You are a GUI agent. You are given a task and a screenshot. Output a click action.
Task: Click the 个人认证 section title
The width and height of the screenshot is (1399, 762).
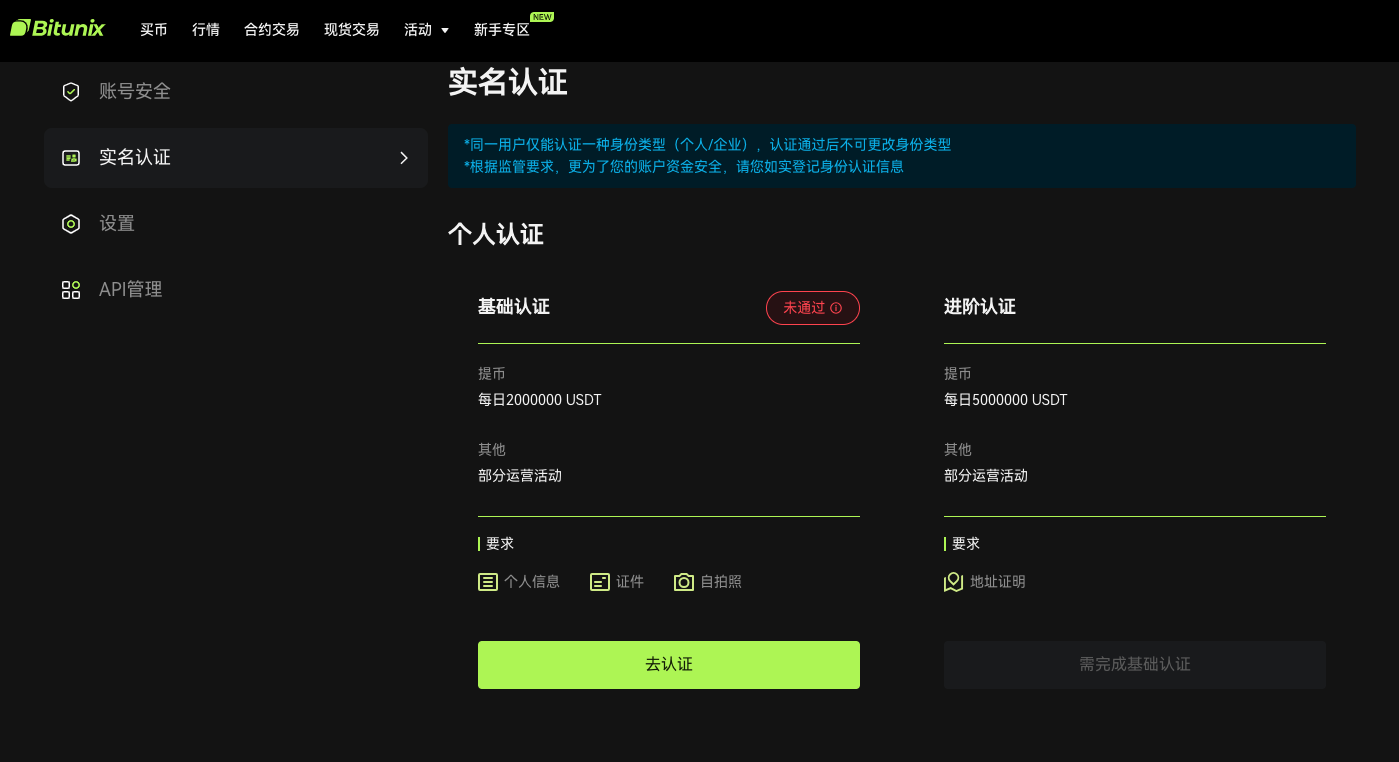(496, 235)
